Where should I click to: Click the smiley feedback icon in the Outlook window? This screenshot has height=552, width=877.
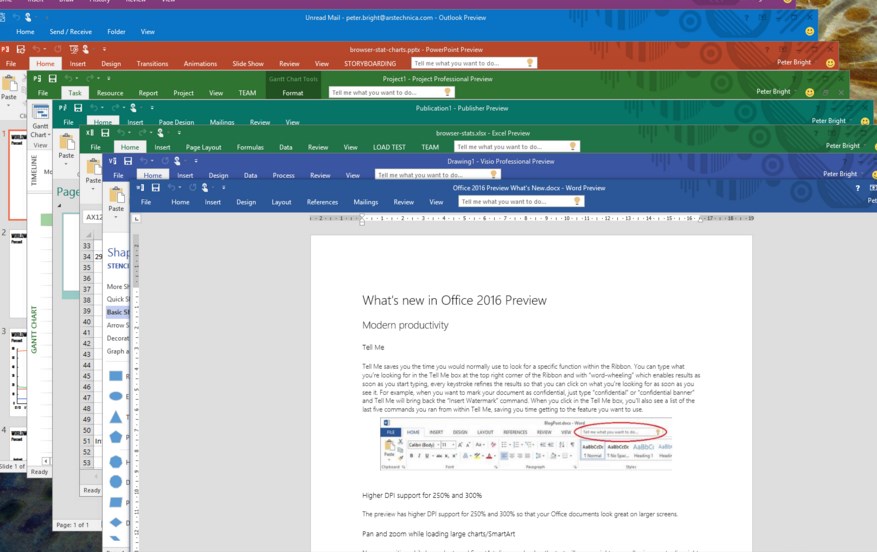[809, 32]
